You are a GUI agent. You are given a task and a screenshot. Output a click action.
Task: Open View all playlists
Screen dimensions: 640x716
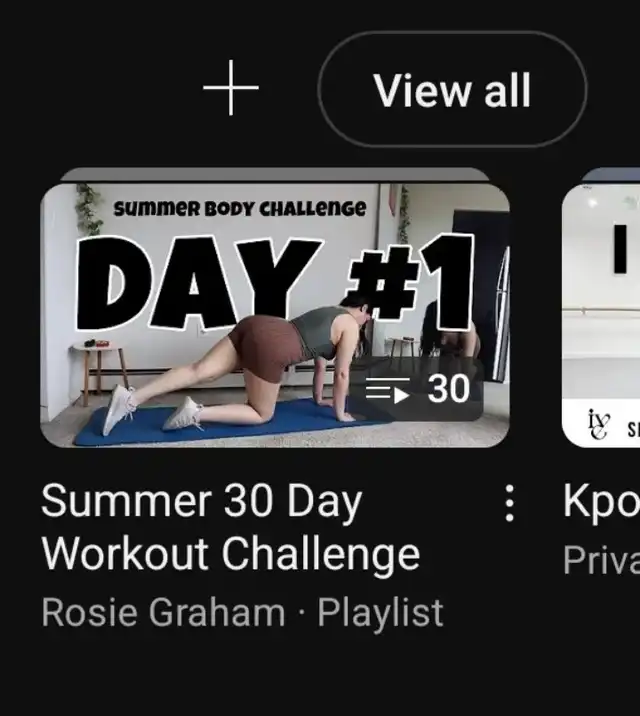tap(452, 90)
